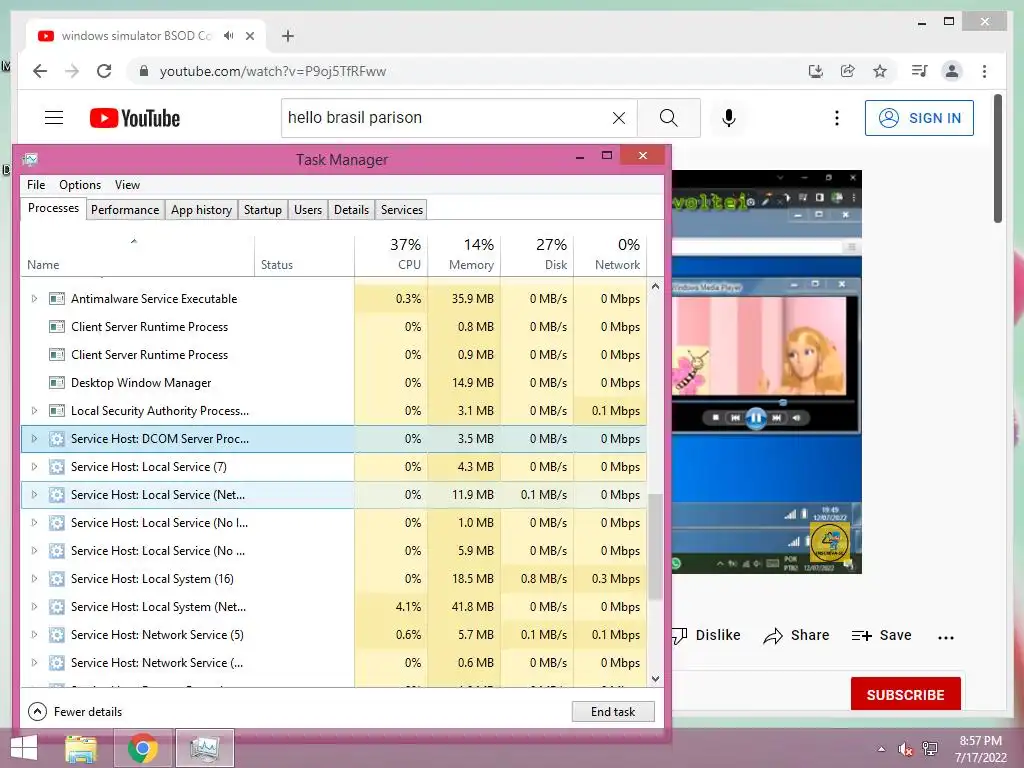Click the Share button under the video
The width and height of the screenshot is (1024, 768).
coord(796,635)
